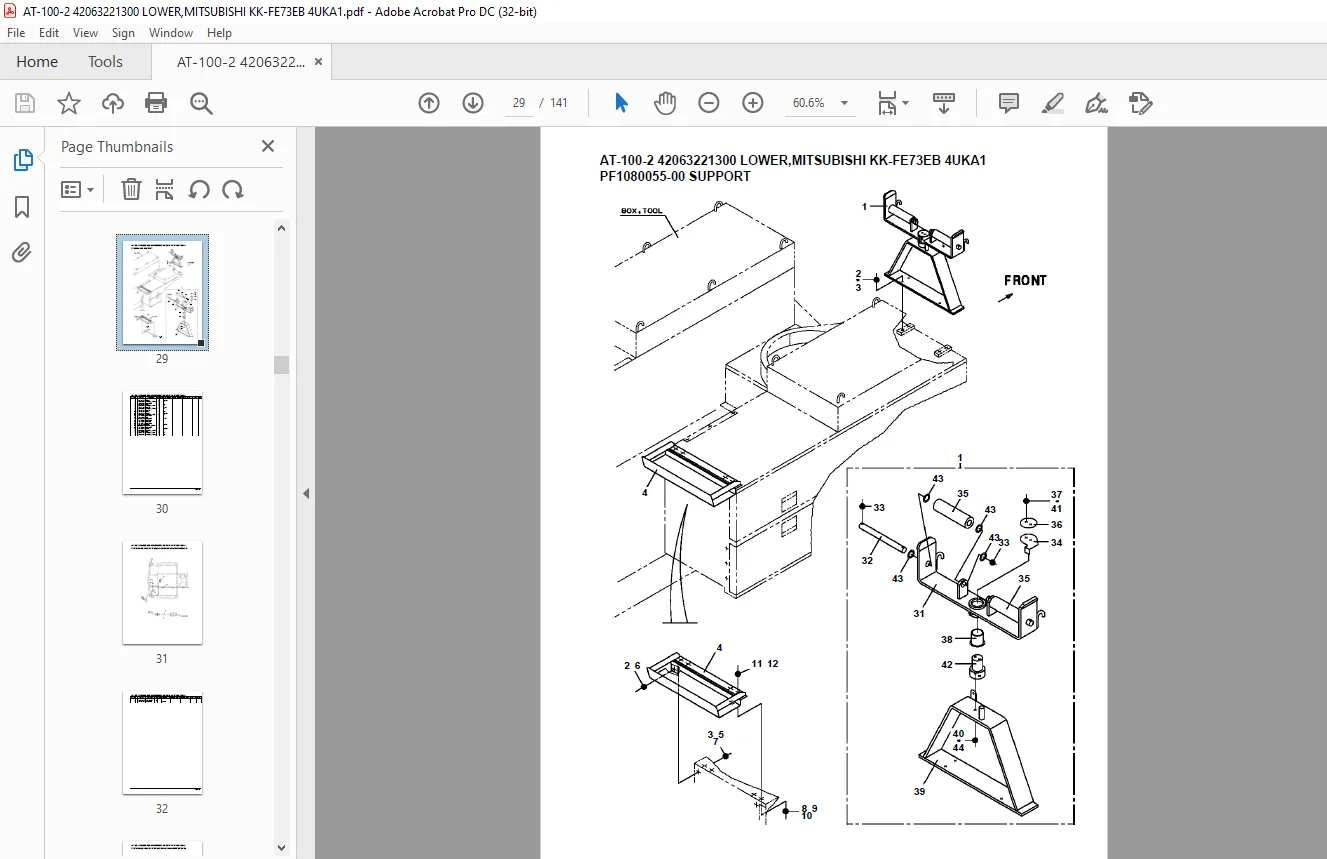Screen dimensions: 1327x859
Task: Star this file as a favorite
Action: (x=69, y=103)
